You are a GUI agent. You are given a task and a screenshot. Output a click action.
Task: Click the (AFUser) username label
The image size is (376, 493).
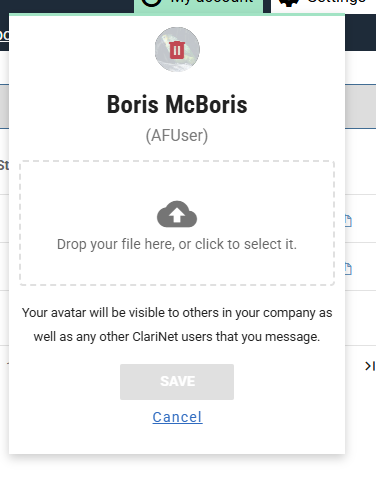tap(177, 136)
